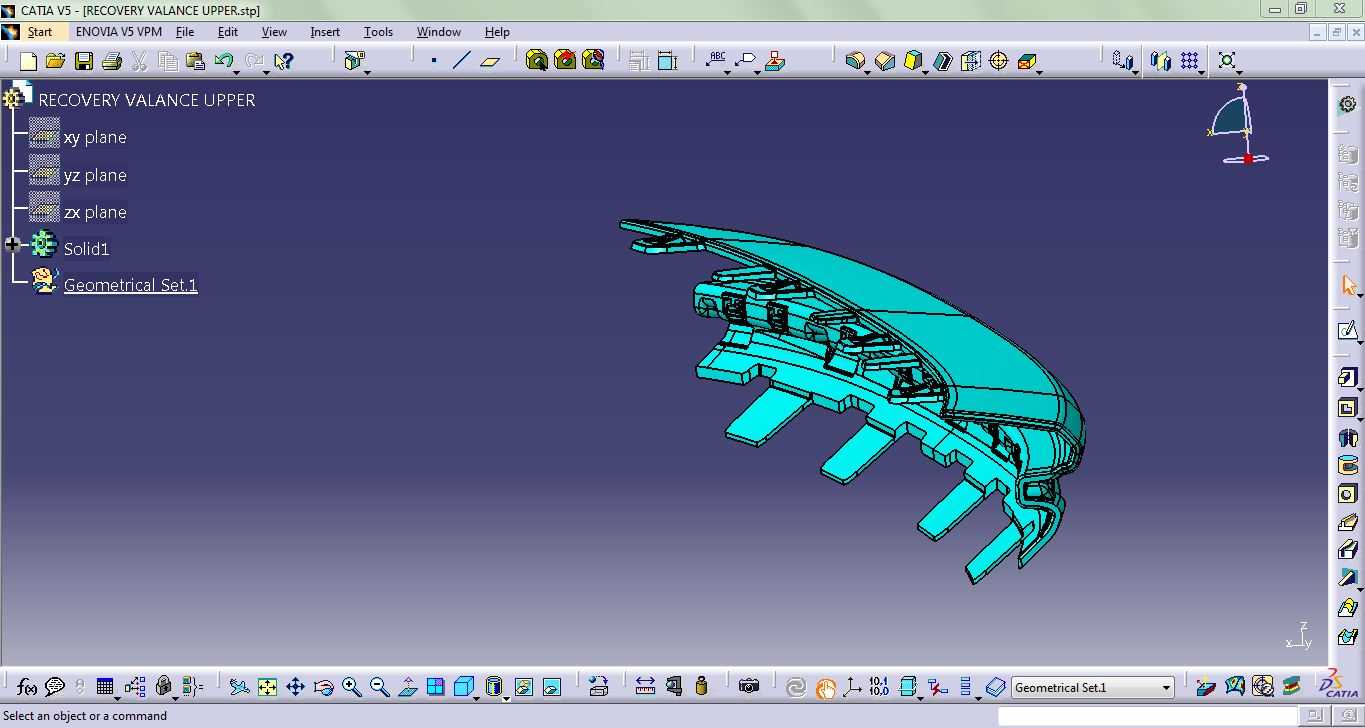The width and height of the screenshot is (1365, 728).
Task: Select the Point creation tool
Action: [434, 61]
